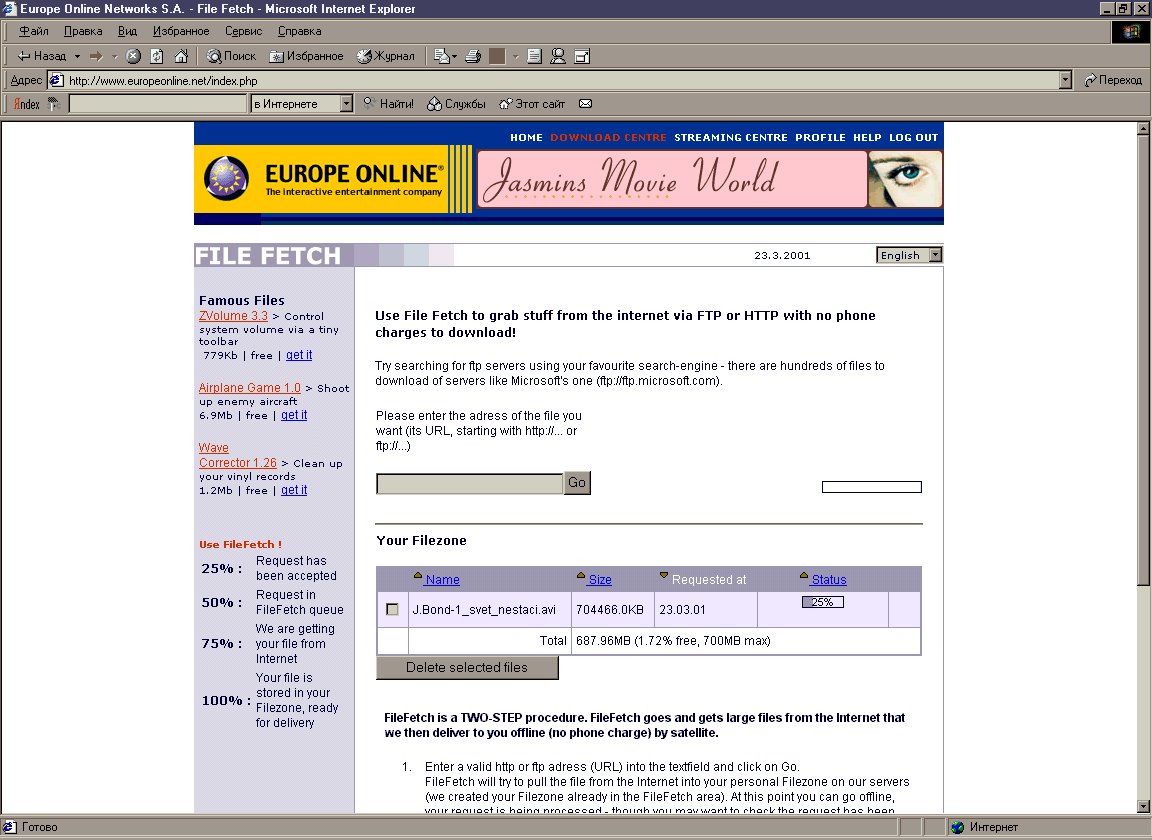This screenshot has width=1152, height=840.
Task: Click the mail toolbar icon
Action: [442, 56]
